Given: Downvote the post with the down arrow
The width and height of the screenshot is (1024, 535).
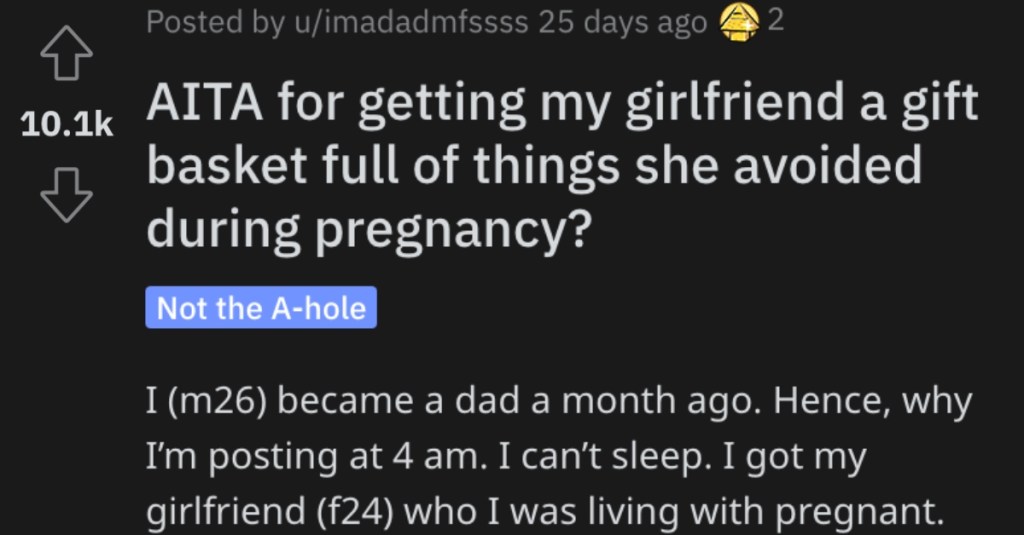Looking at the screenshot, I should pos(66,195).
